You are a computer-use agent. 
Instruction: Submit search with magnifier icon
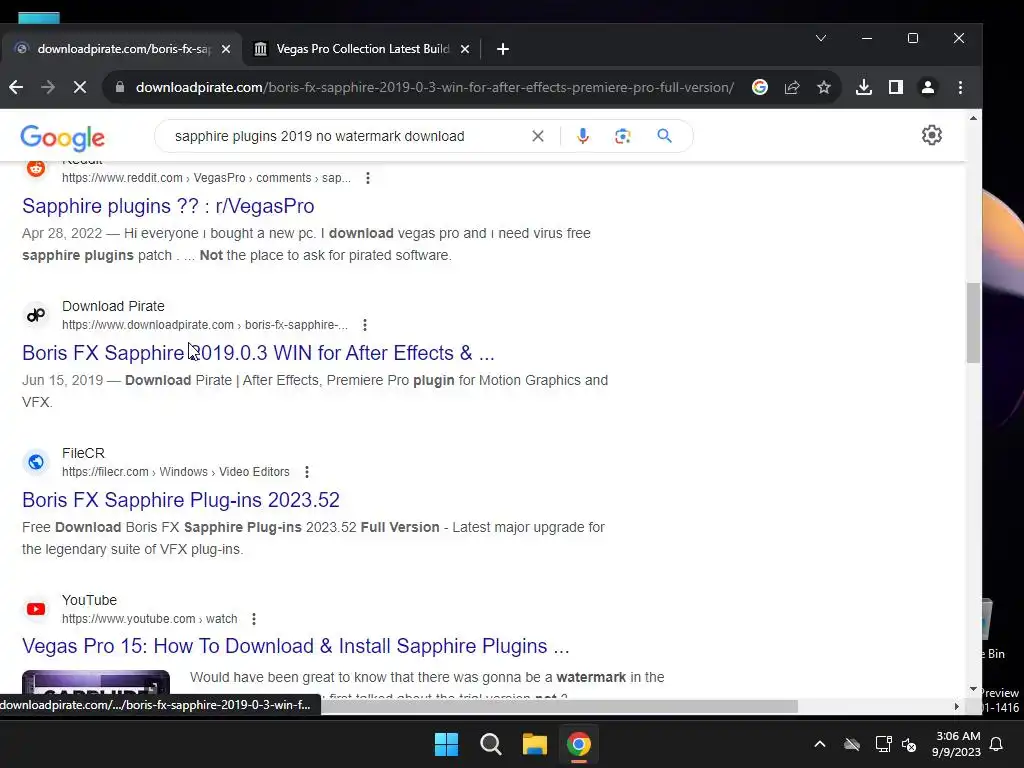pyautogui.click(x=664, y=136)
